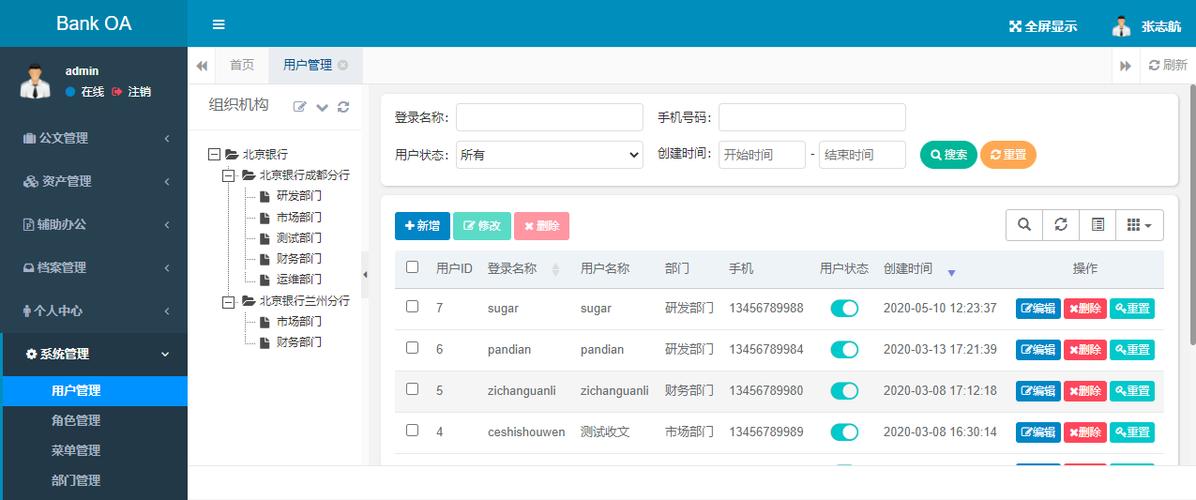Expand the 个人中心 sidebar menu
This screenshot has height=500, width=1196.
tap(94, 311)
